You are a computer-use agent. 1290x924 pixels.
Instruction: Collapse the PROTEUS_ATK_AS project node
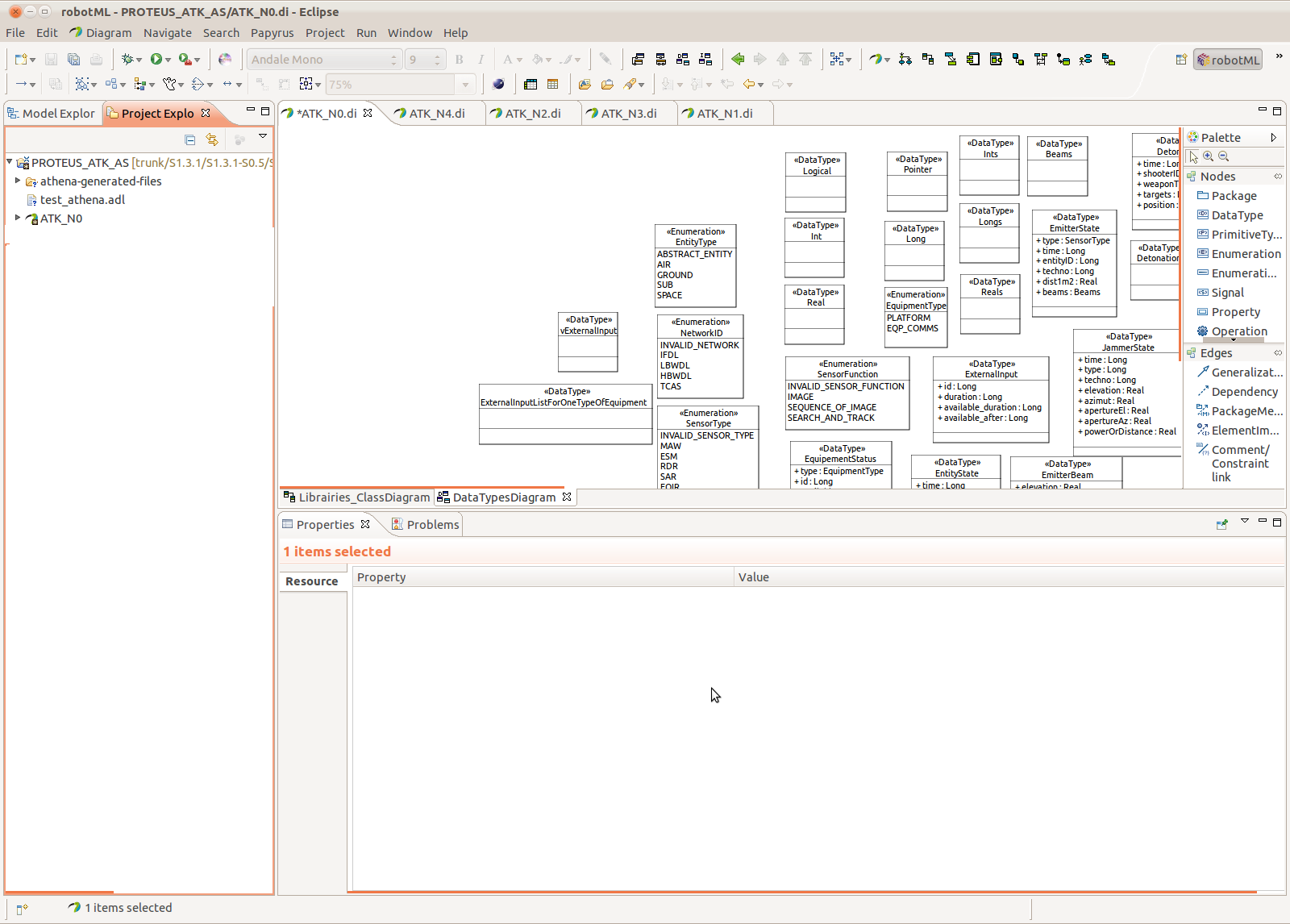tap(9, 162)
